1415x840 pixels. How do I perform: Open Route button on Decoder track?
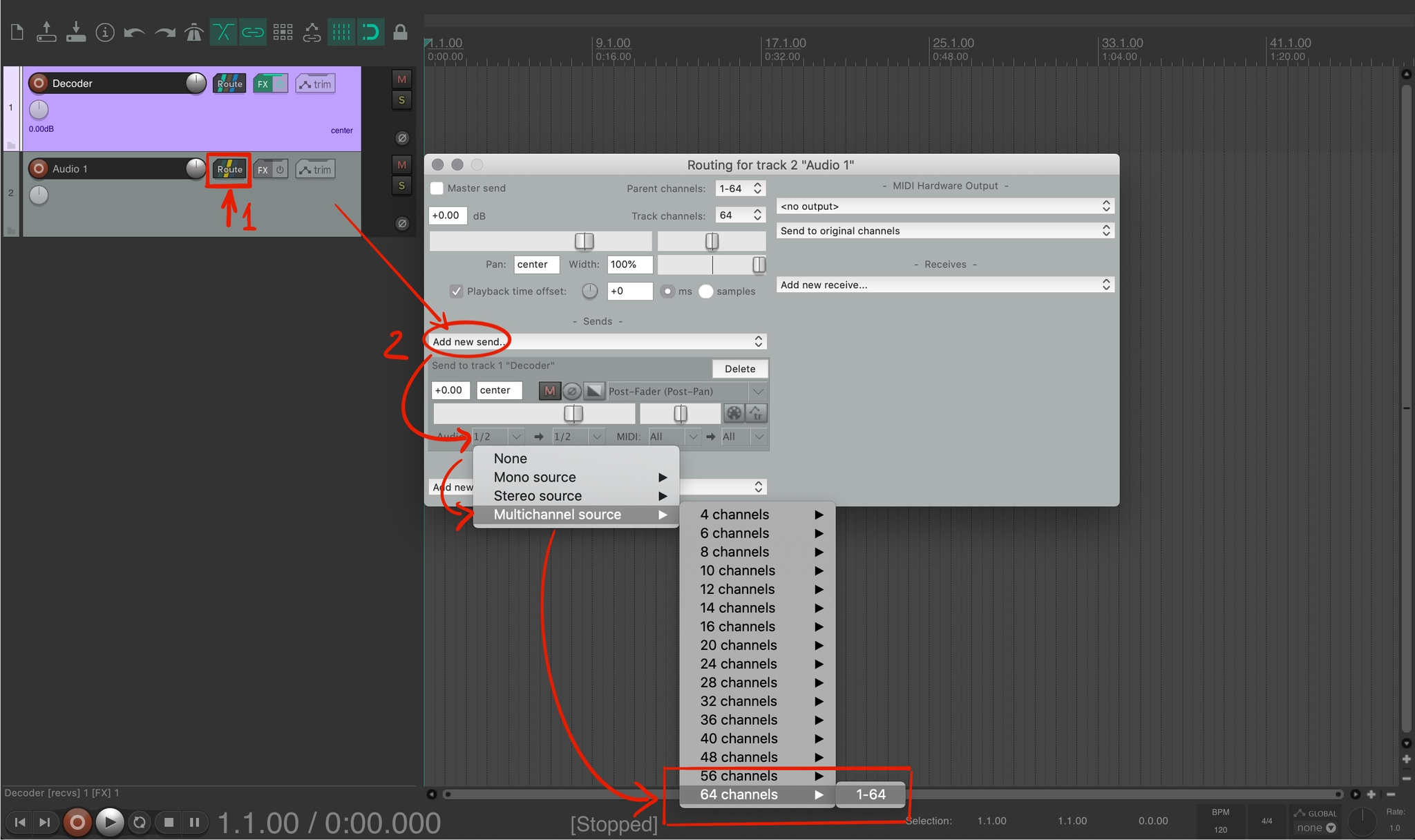pyautogui.click(x=229, y=84)
